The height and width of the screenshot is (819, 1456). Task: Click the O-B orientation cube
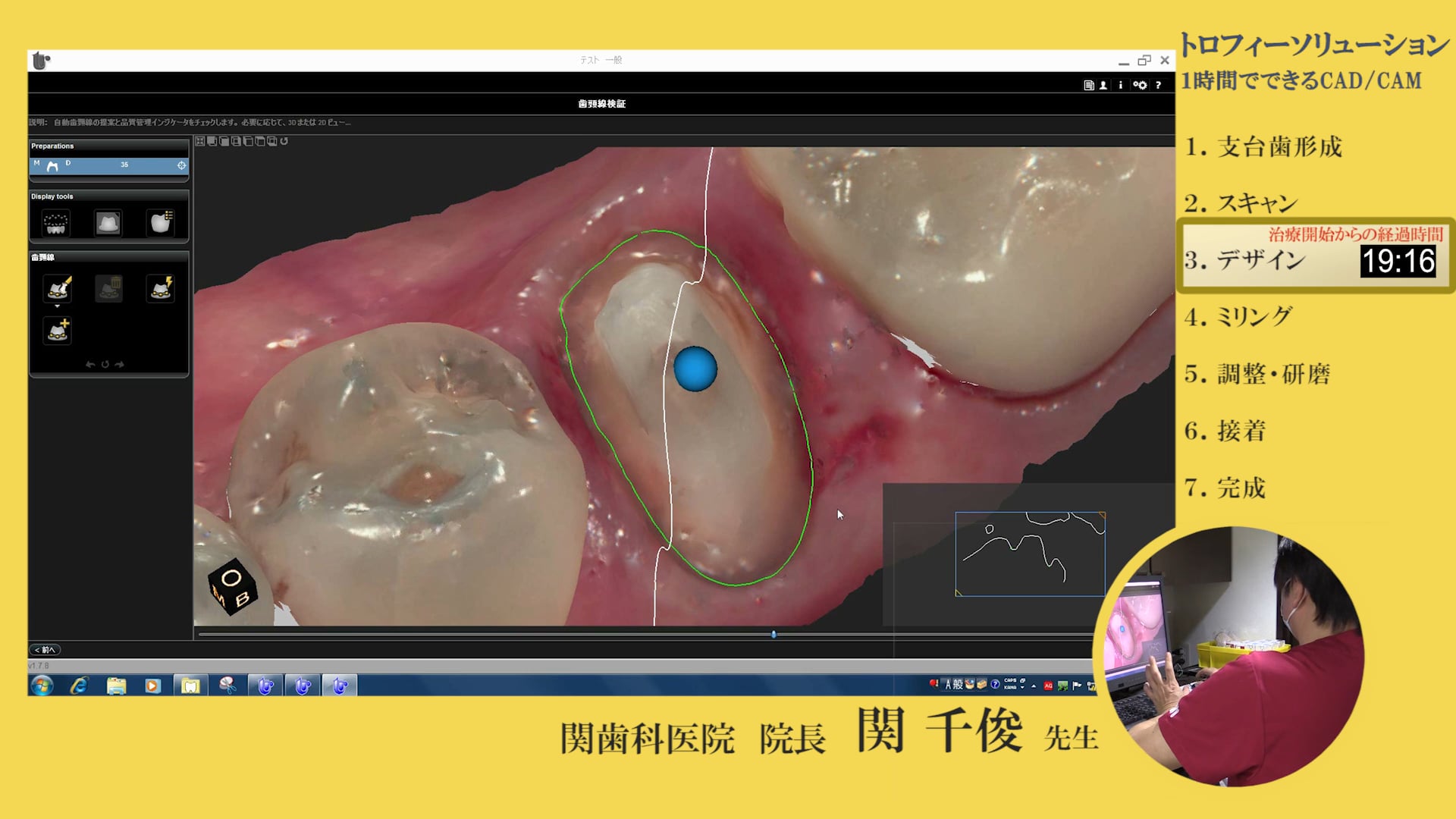(x=232, y=587)
